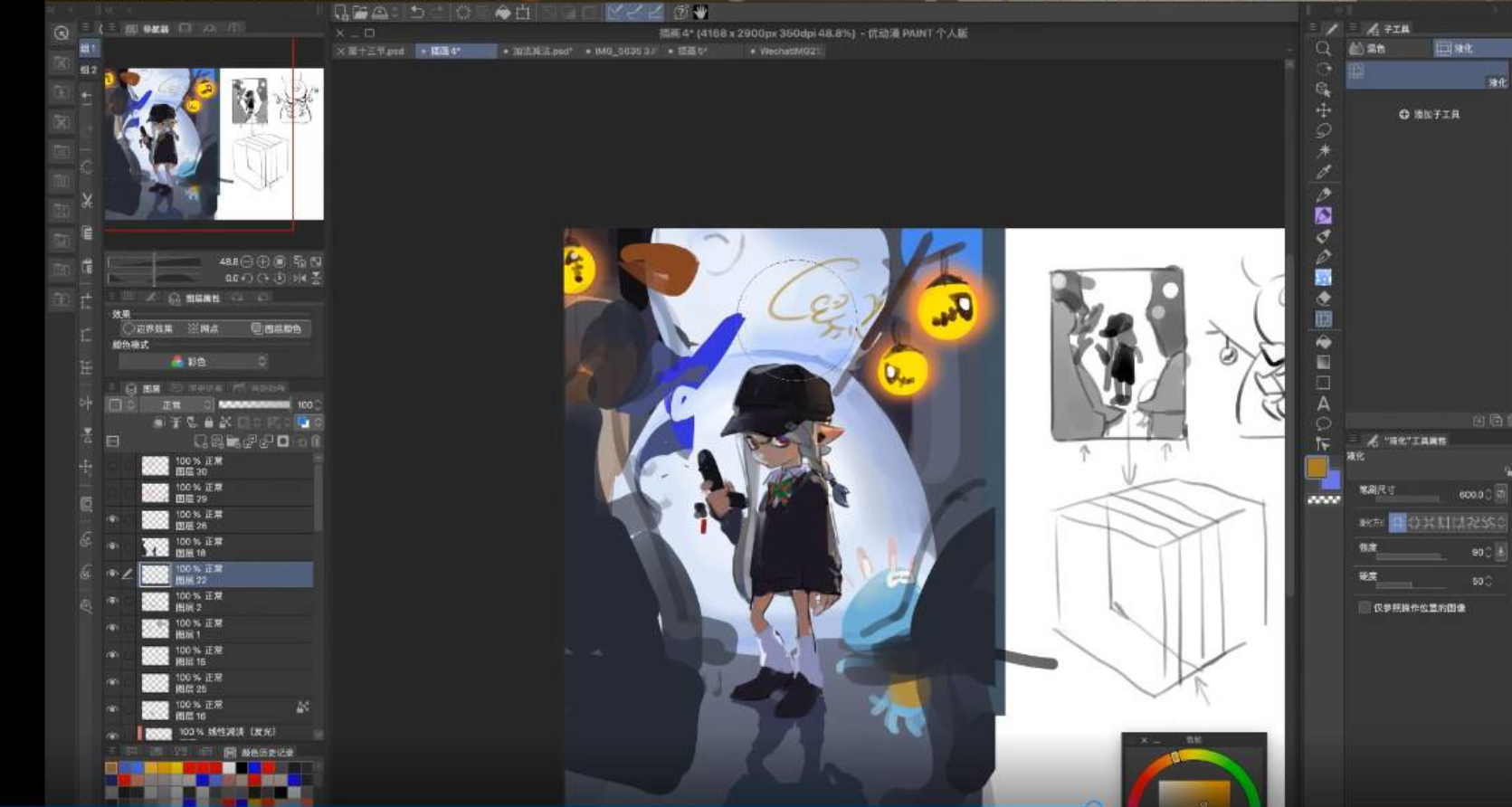
Task: Enable 仅参照操作位置的图像 checkbox
Action: click(x=1365, y=608)
